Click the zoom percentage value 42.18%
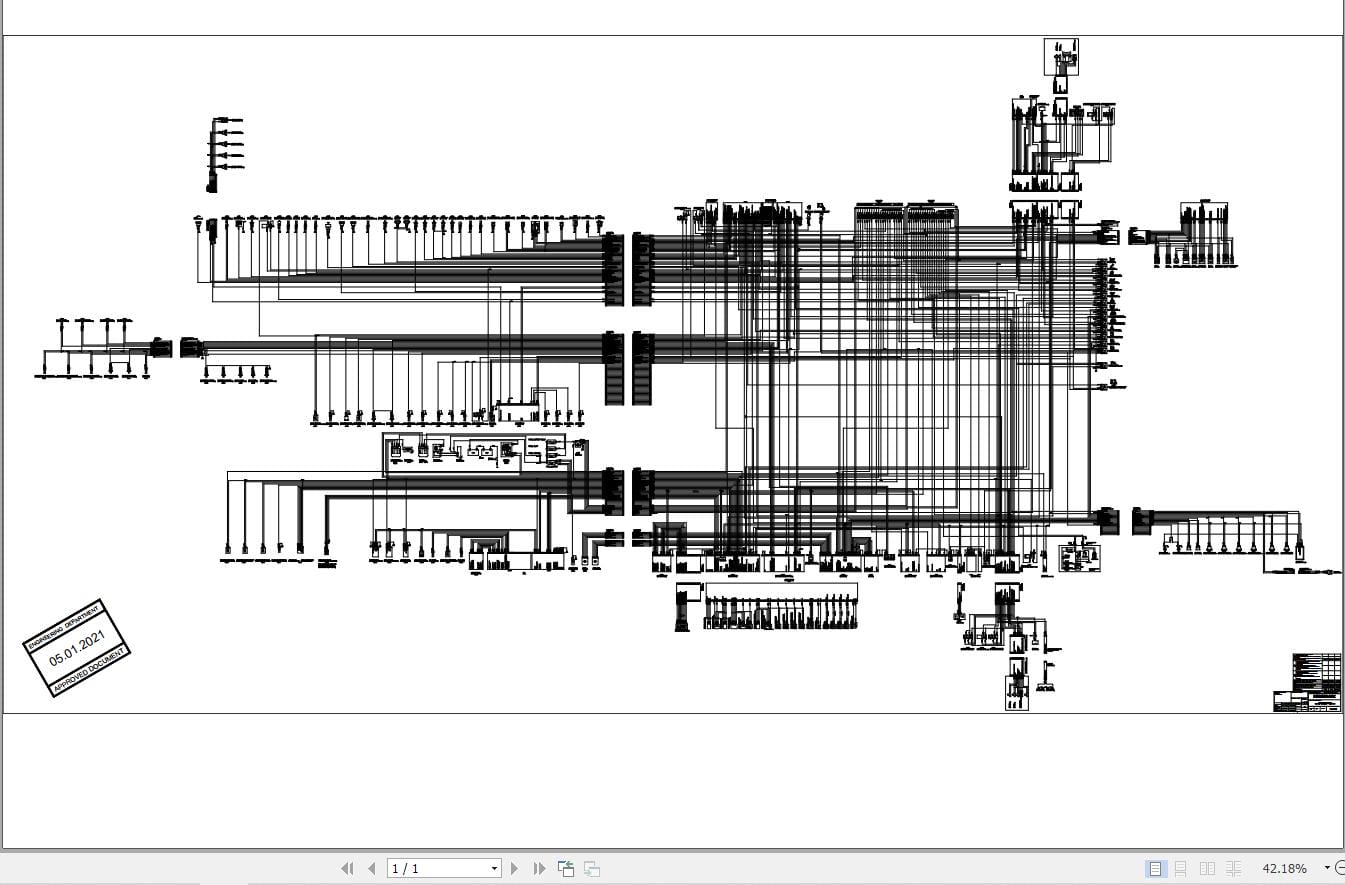The width and height of the screenshot is (1345, 885). click(x=1284, y=868)
